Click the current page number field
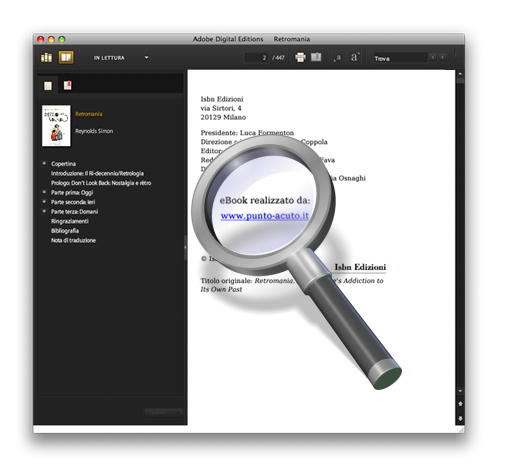Screen dimensions: 527x470 (256, 58)
